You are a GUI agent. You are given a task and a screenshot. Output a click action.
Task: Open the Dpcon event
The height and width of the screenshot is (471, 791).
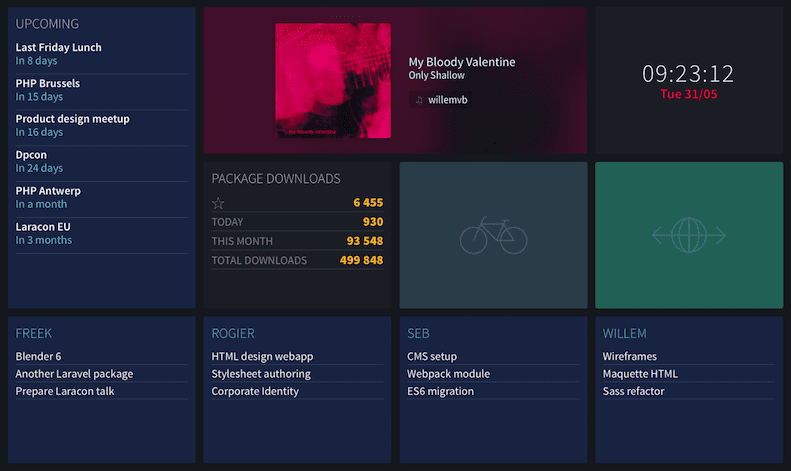click(31, 155)
